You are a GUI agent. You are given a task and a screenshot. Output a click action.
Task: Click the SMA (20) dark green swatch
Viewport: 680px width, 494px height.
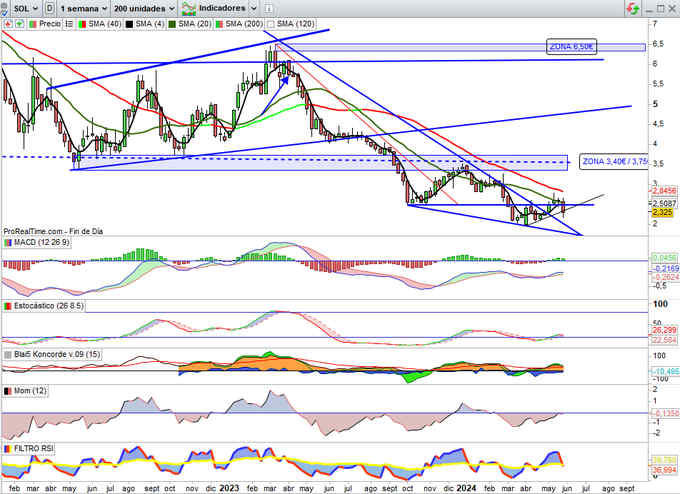(172, 24)
